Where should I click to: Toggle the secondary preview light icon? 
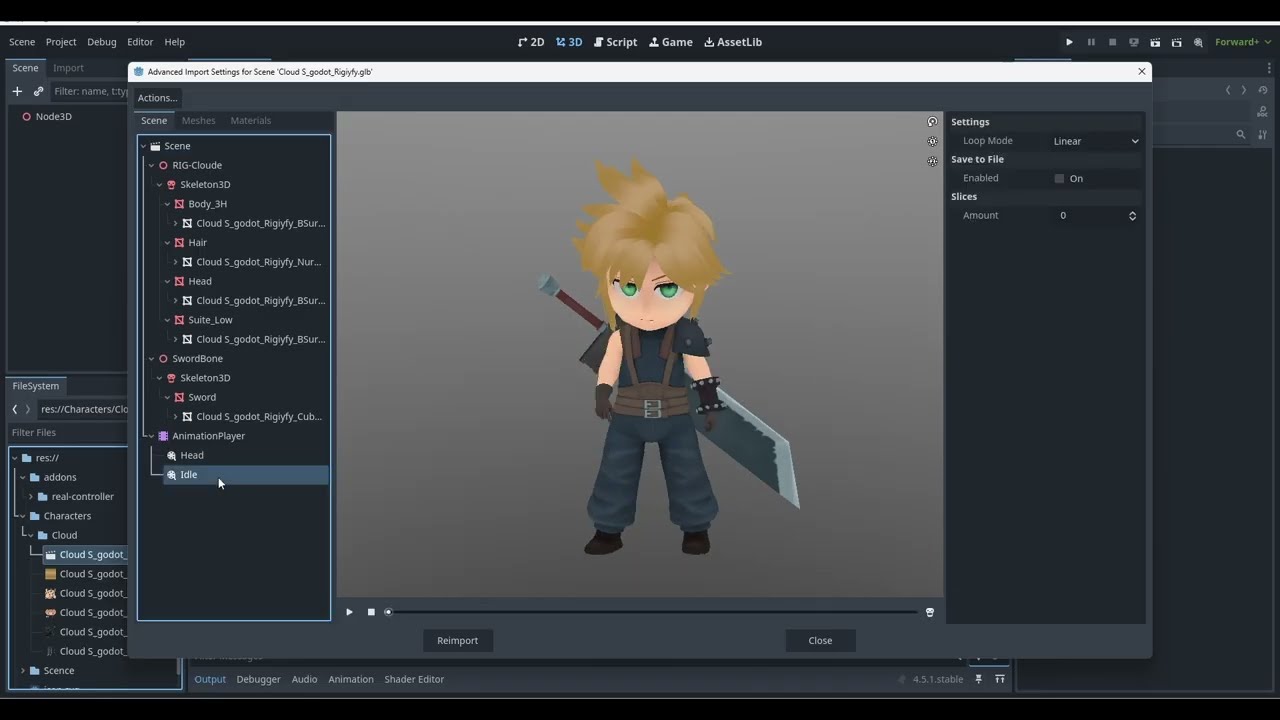pyautogui.click(x=932, y=160)
